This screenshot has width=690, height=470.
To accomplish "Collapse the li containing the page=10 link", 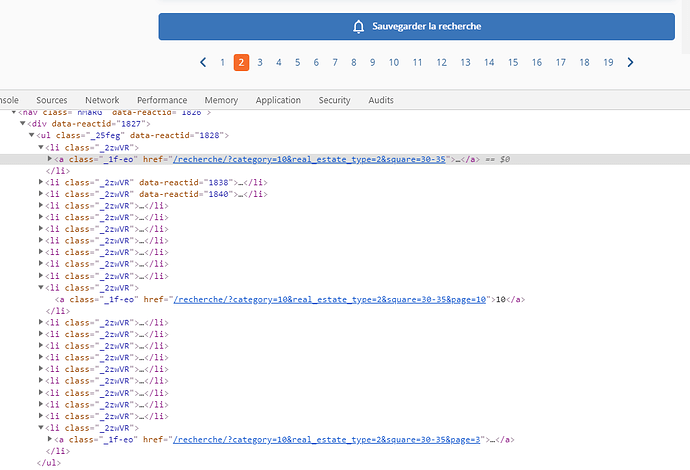I will pos(41,287).
